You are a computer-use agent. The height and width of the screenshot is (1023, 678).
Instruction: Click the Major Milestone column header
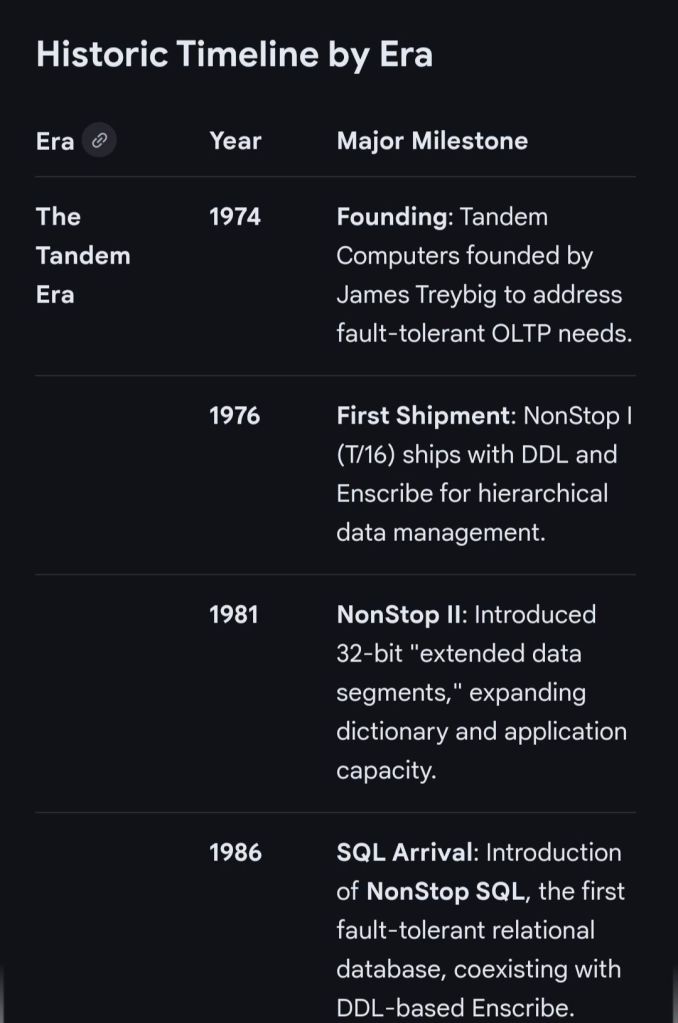coord(432,141)
